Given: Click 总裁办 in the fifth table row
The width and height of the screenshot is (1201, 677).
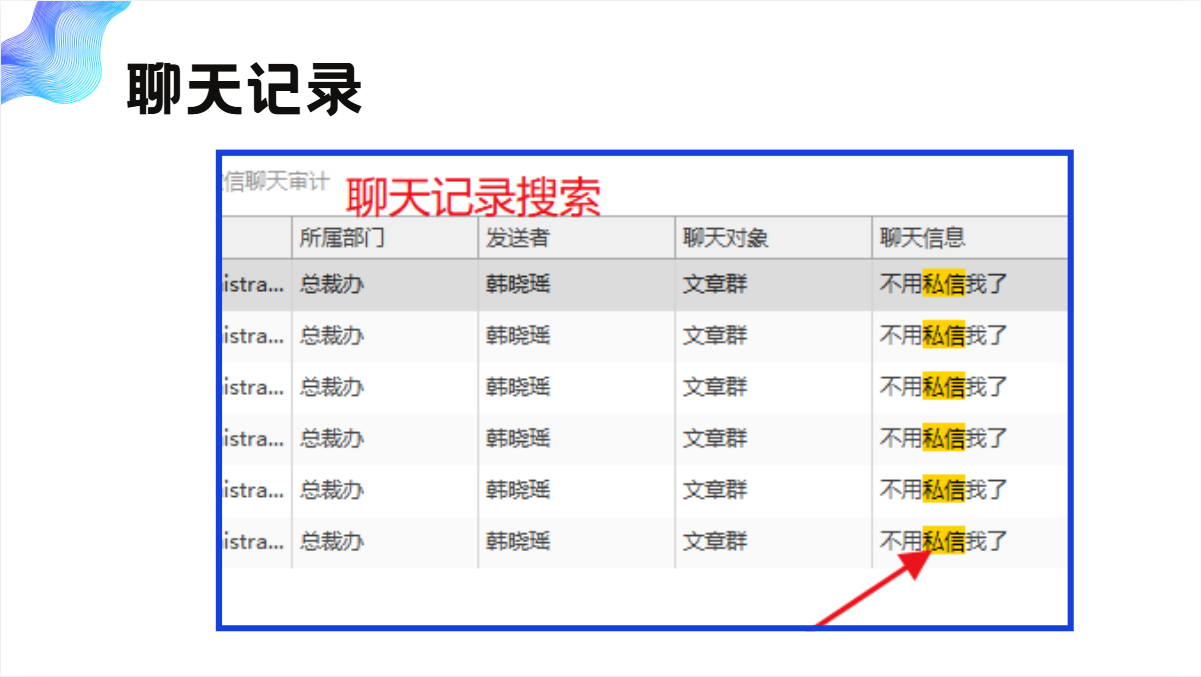Looking at the screenshot, I should [x=332, y=490].
